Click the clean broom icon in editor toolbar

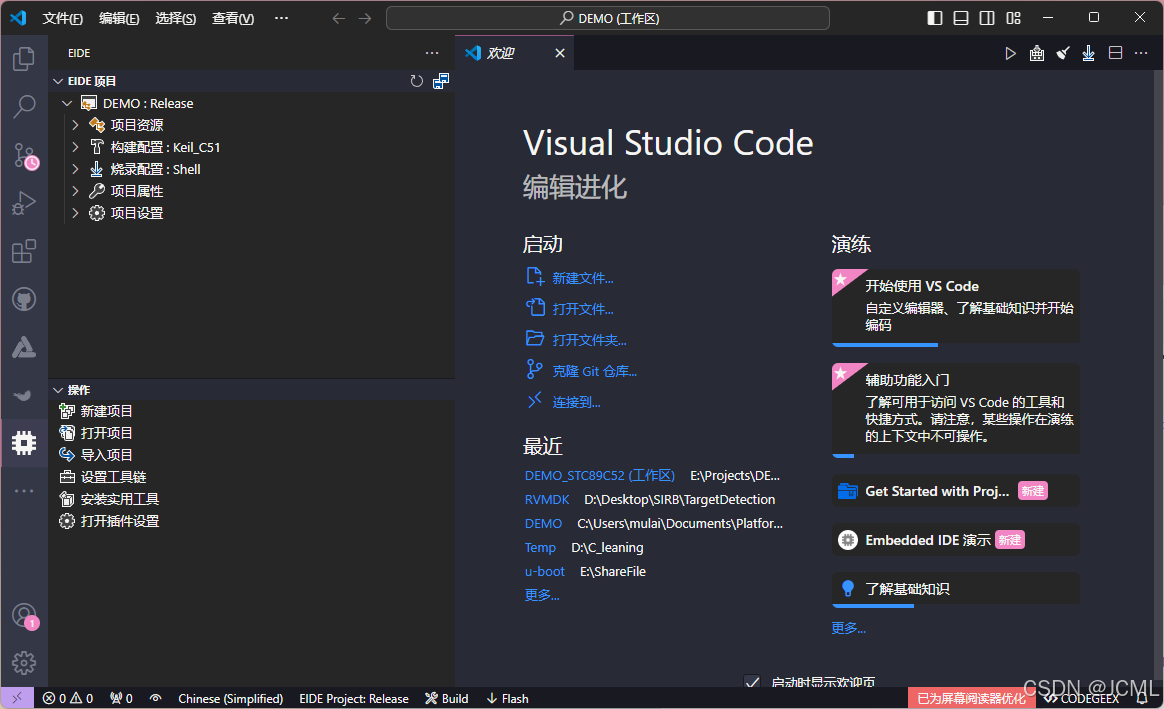click(1063, 53)
